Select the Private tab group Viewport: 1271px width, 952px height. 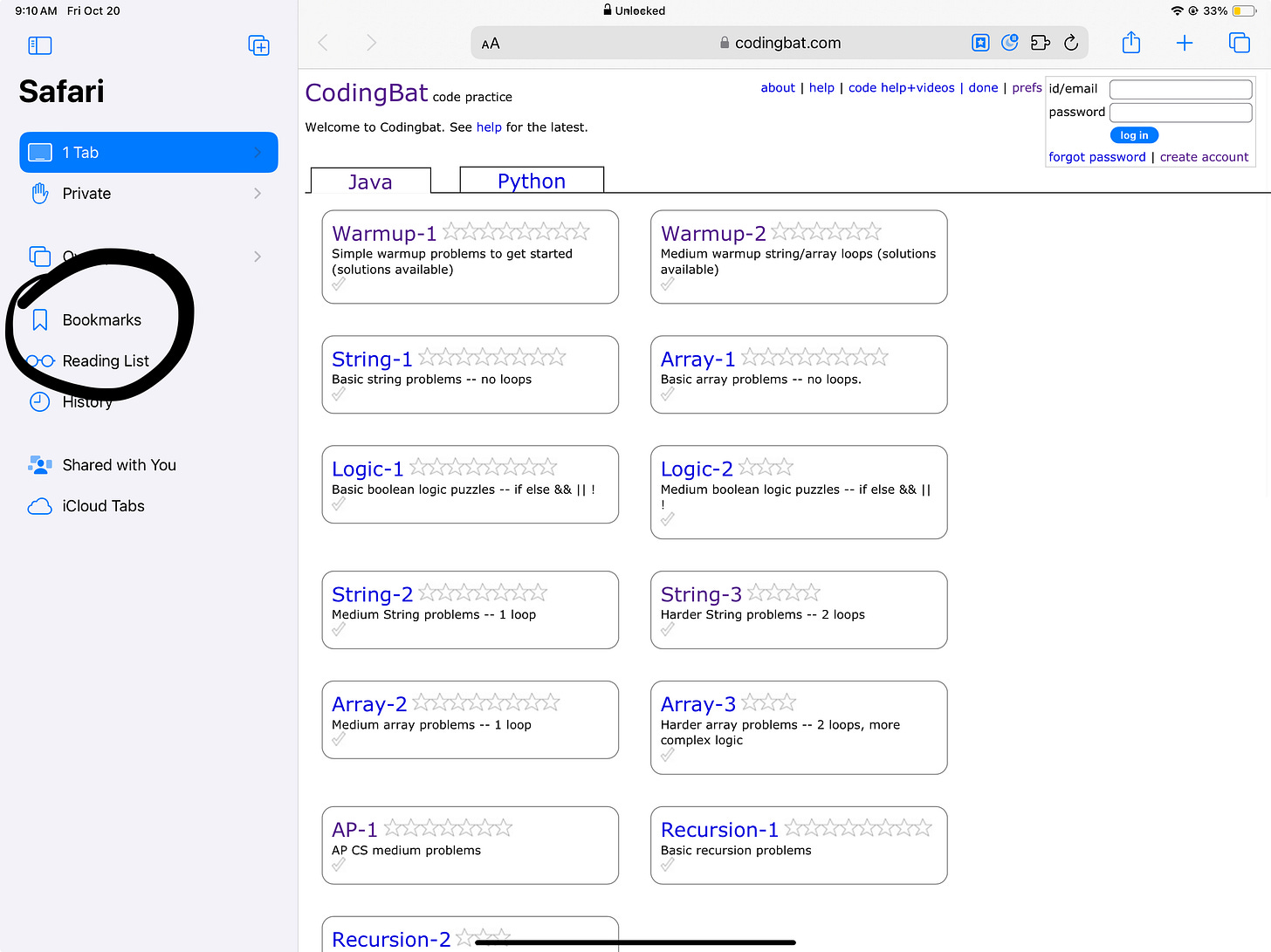pyautogui.click(x=148, y=194)
